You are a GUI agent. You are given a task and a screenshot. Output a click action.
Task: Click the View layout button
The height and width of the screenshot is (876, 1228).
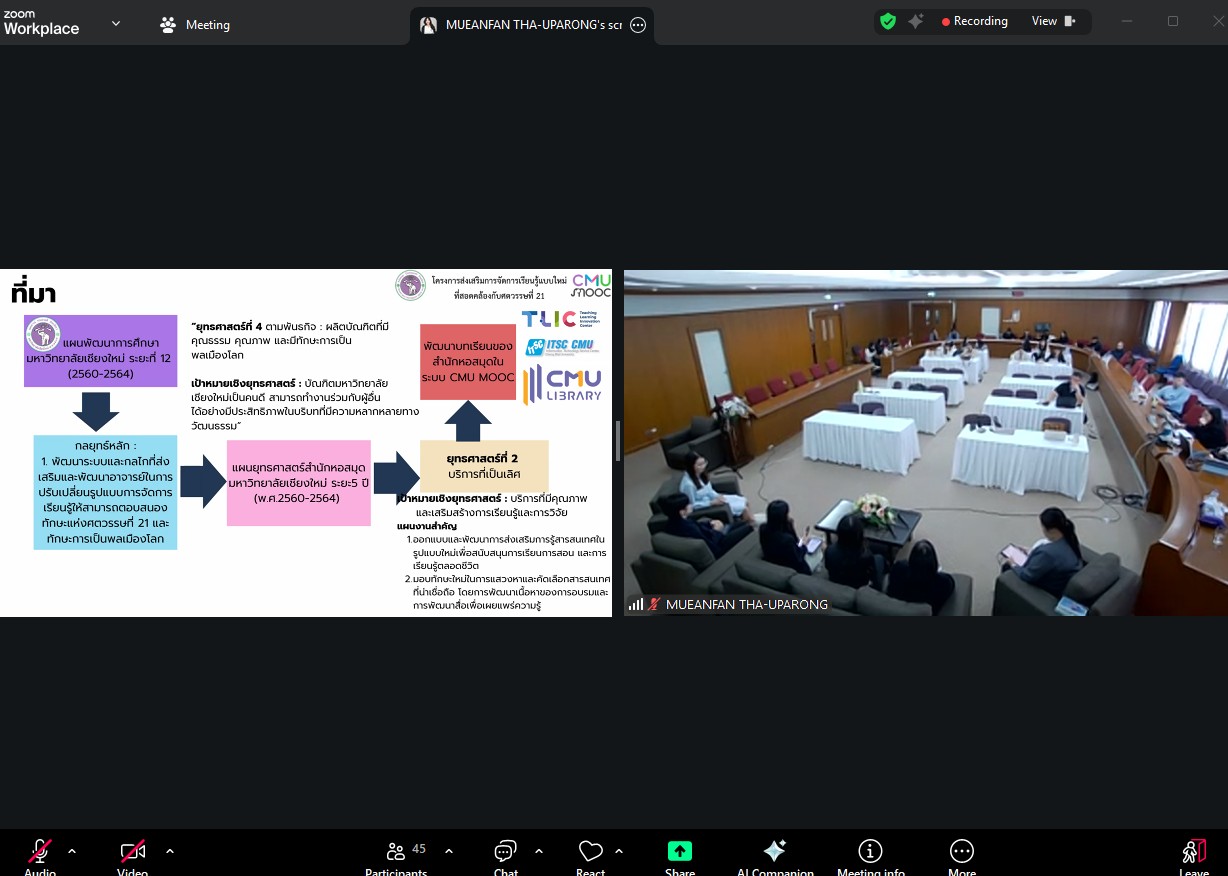pos(1054,21)
